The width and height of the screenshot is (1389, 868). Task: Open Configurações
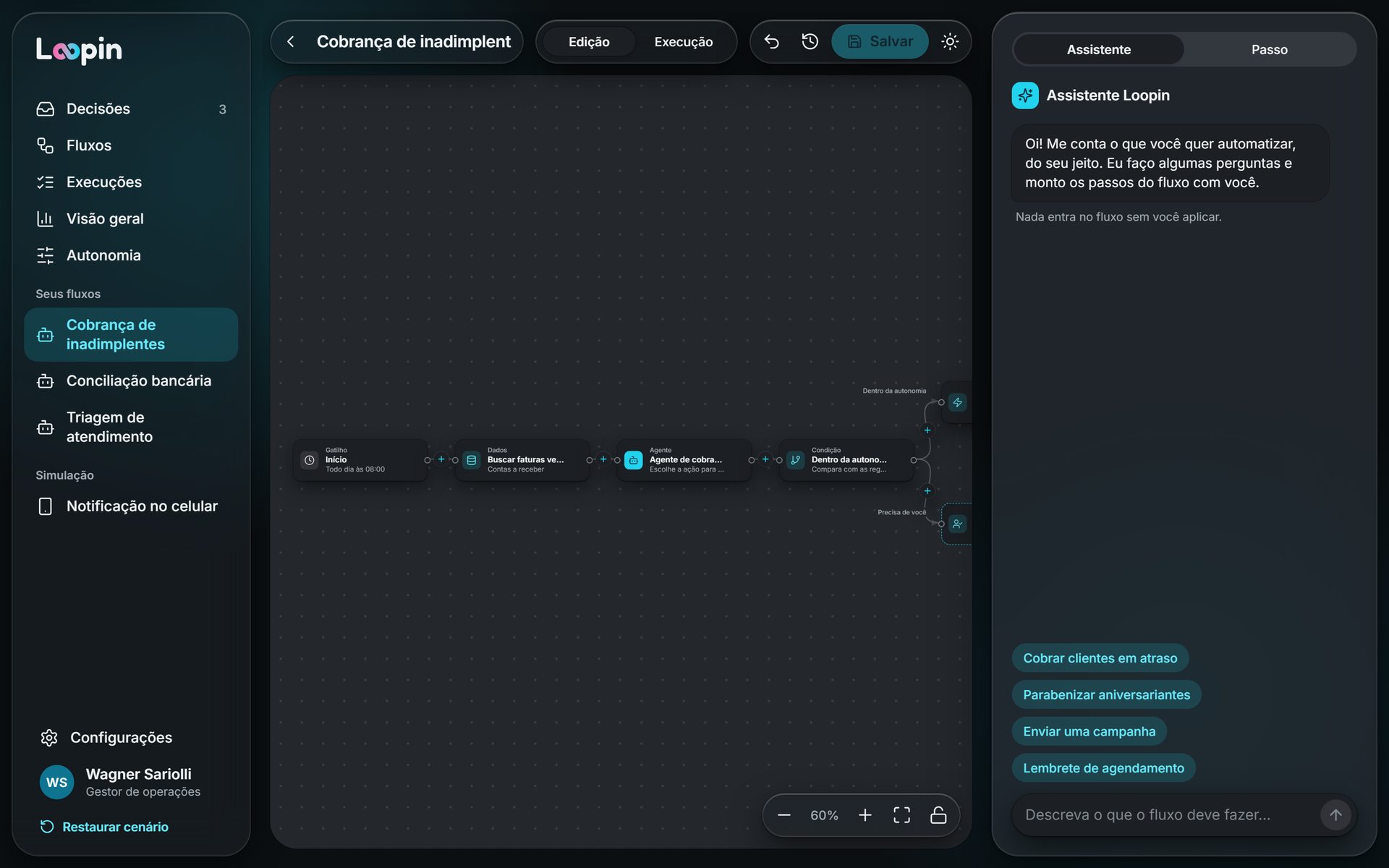pos(131,737)
